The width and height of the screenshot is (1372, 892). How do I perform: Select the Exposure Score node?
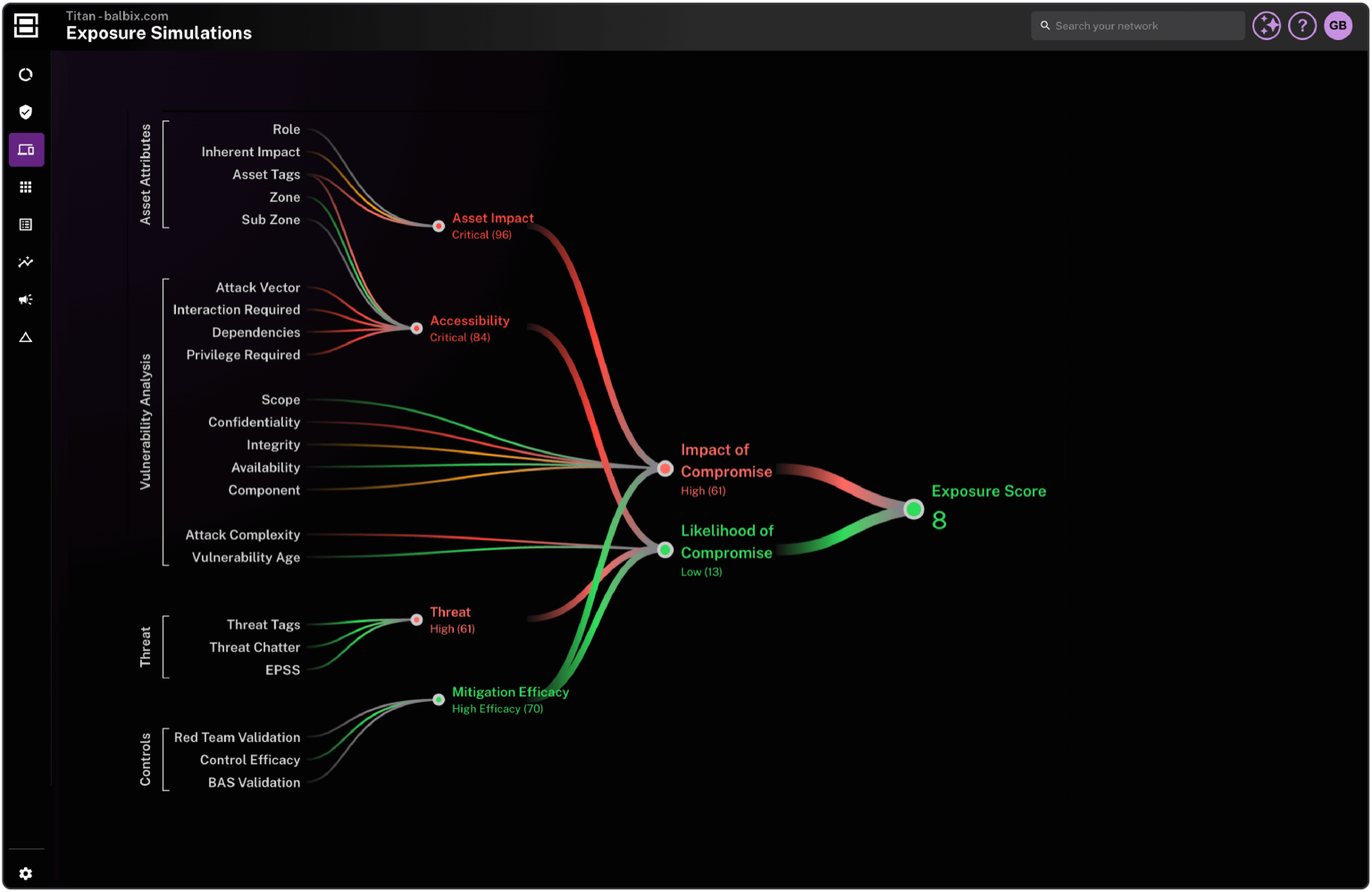[x=913, y=509]
